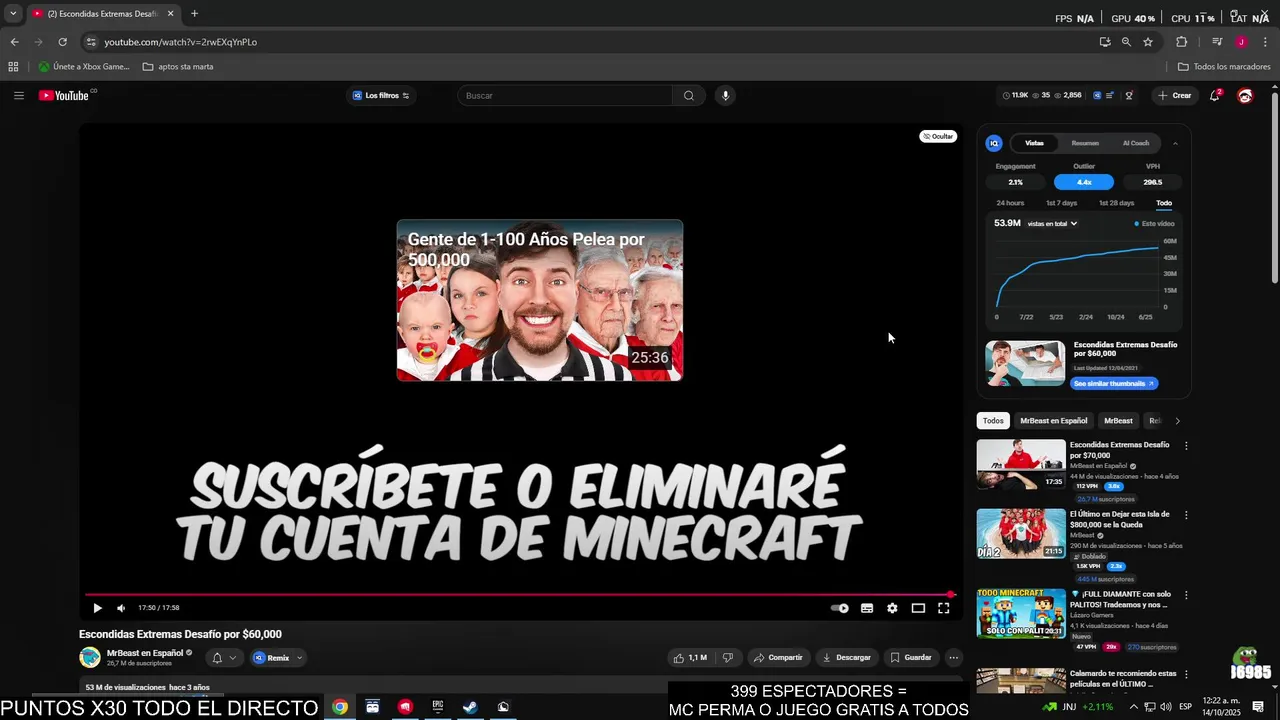Save video with Guardar button
Viewport: 1280px width, 720px height.
tap(911, 658)
